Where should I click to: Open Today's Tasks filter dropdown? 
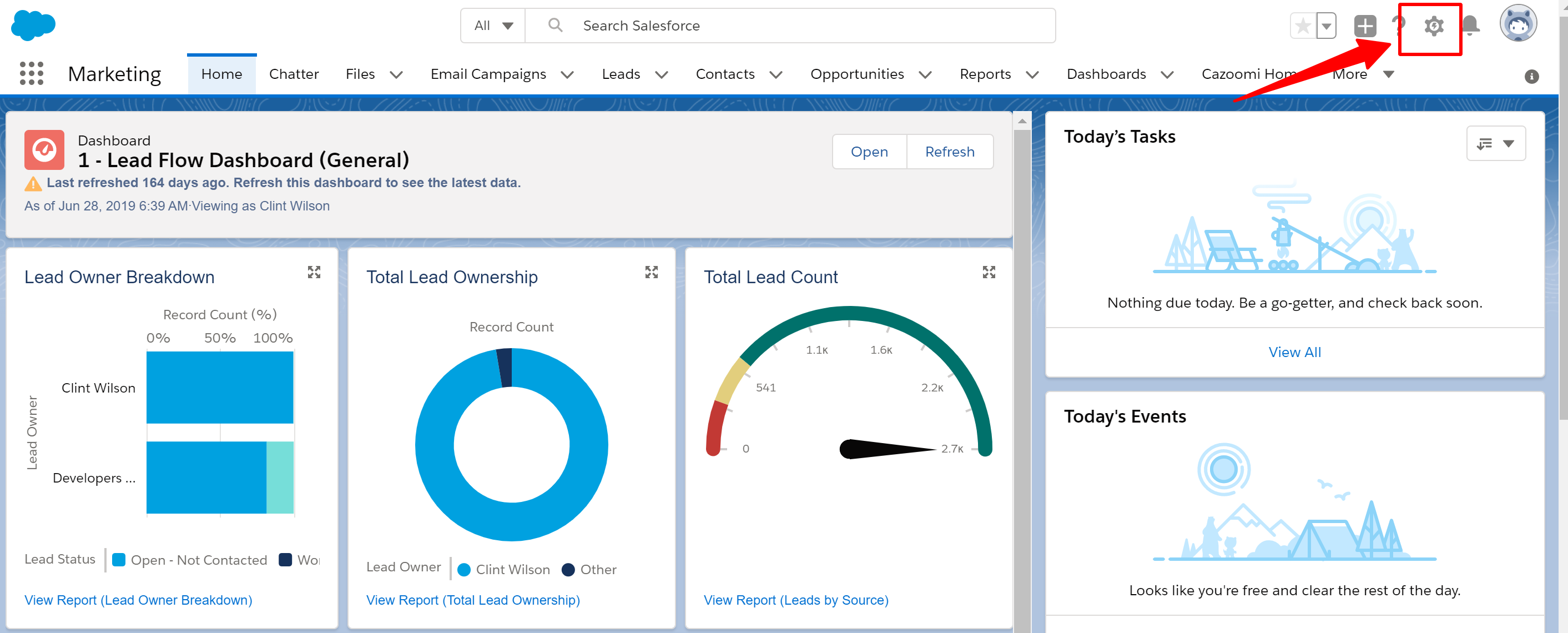click(x=1495, y=144)
